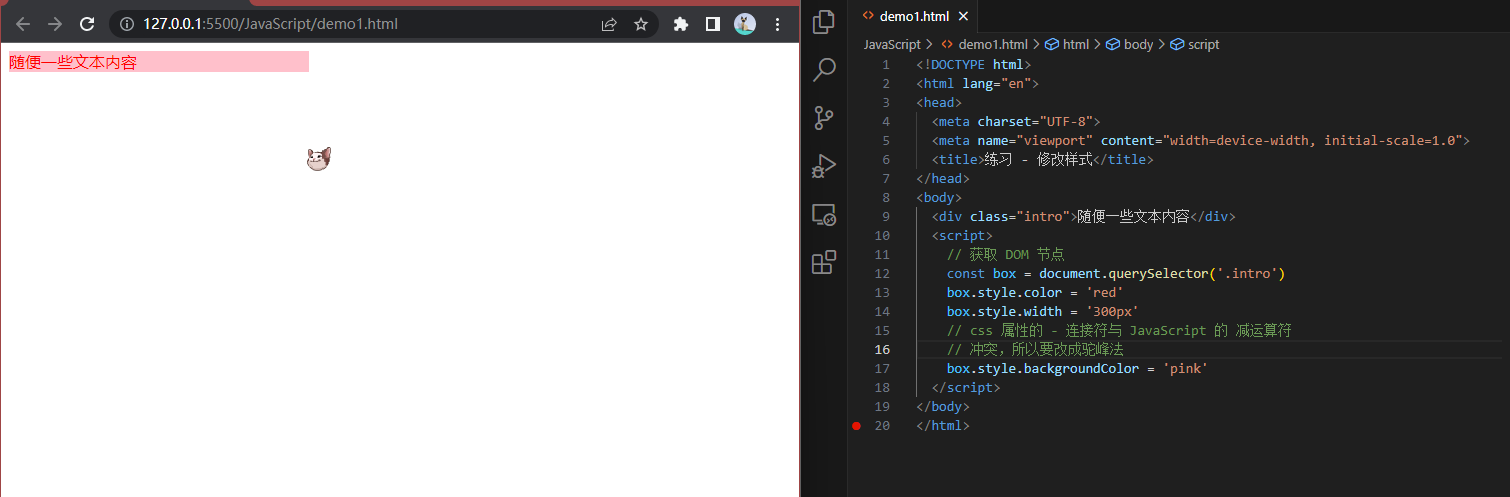Click the pink text box on page
1510x497 pixels.
[159, 62]
